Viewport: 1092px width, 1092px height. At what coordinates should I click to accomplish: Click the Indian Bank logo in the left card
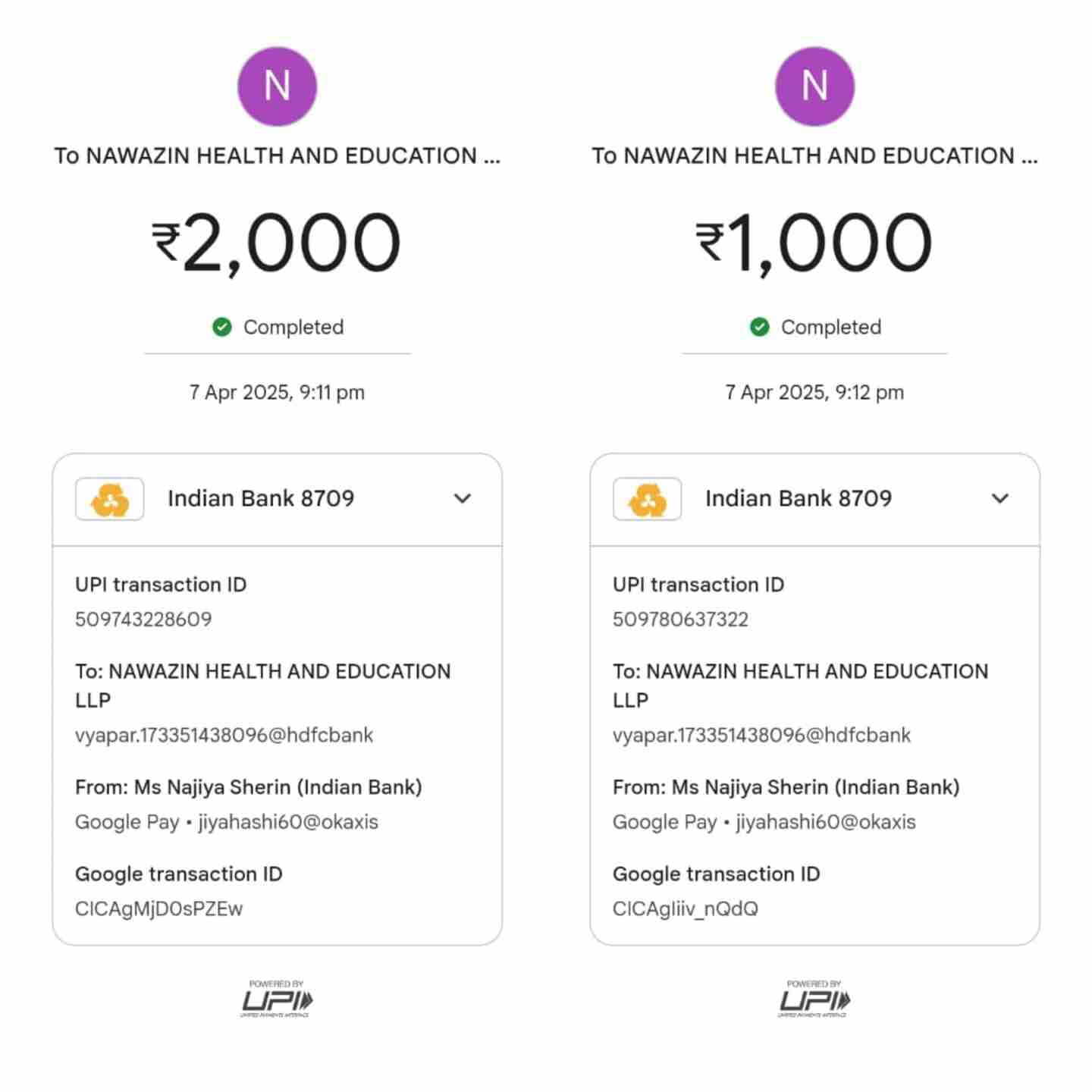click(110, 499)
